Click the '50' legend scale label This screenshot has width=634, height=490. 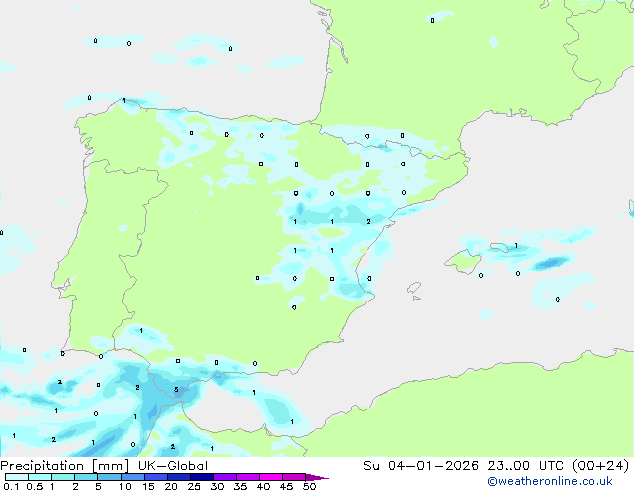(x=309, y=486)
